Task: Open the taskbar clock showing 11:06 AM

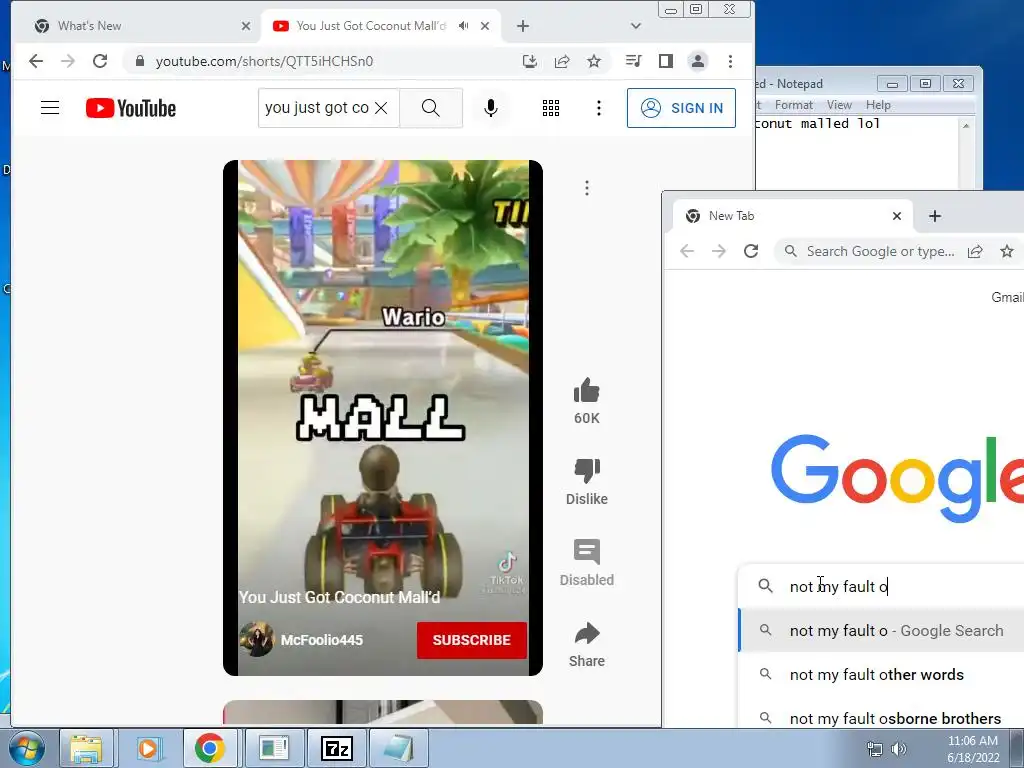Action: pyautogui.click(x=973, y=749)
